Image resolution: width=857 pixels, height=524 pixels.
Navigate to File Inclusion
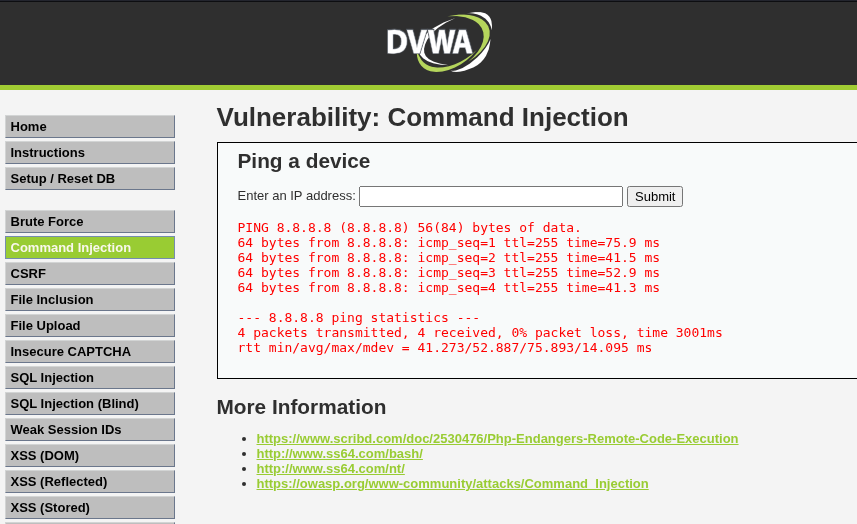click(90, 299)
